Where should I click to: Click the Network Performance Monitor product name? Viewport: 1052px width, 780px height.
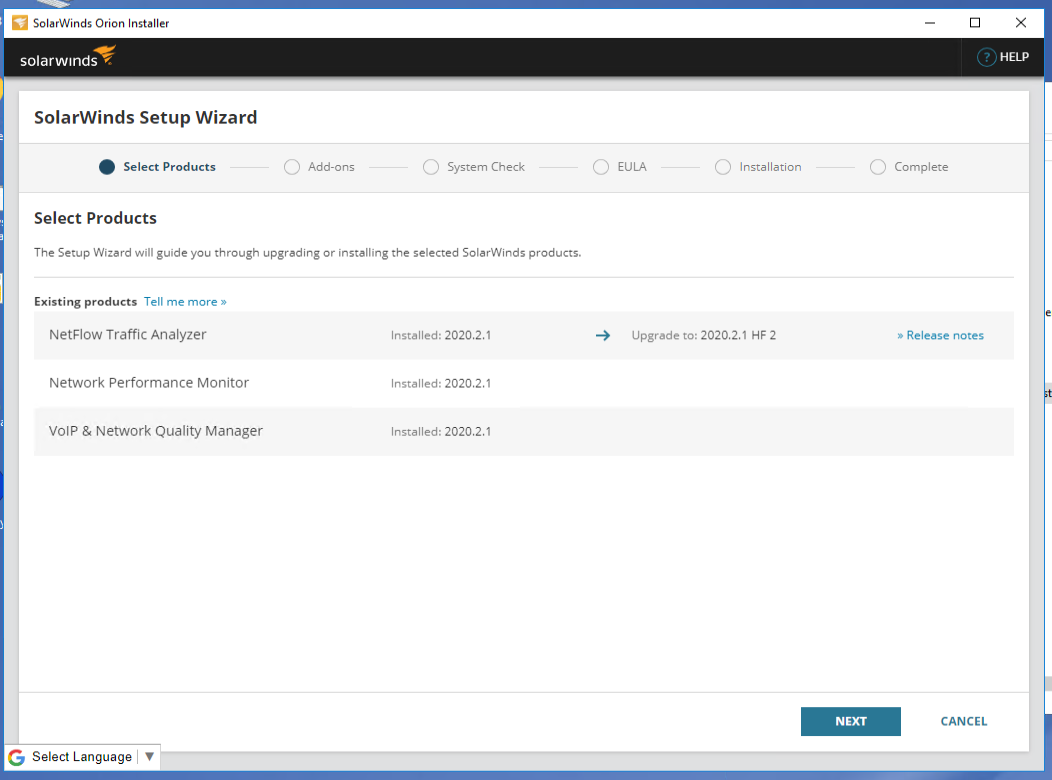click(149, 383)
